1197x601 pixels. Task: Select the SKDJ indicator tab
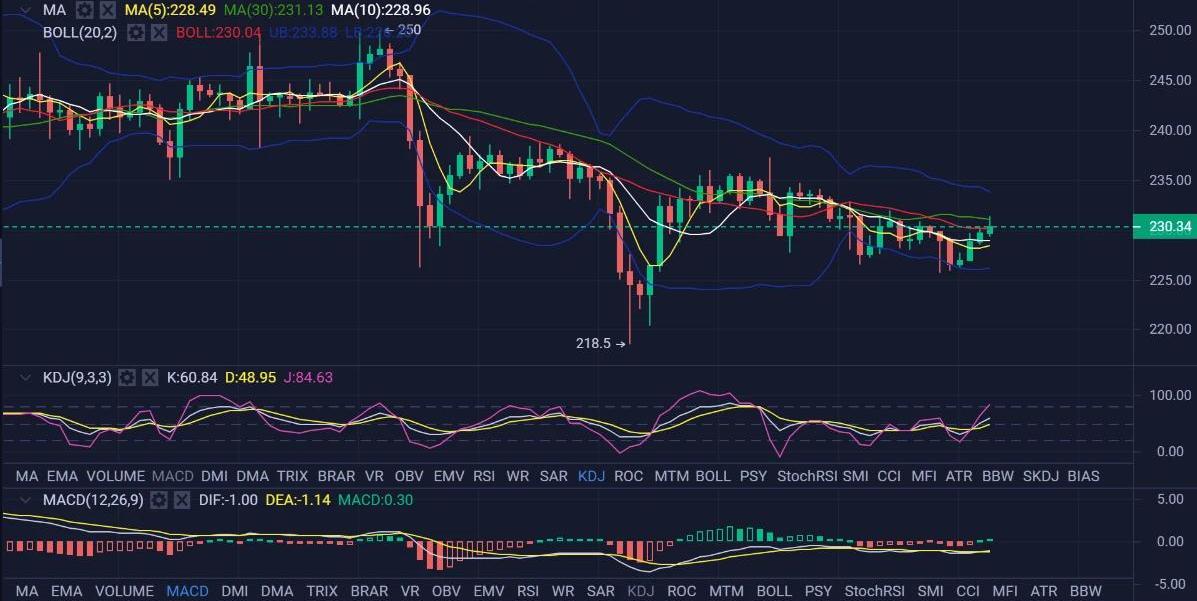(x=1041, y=476)
